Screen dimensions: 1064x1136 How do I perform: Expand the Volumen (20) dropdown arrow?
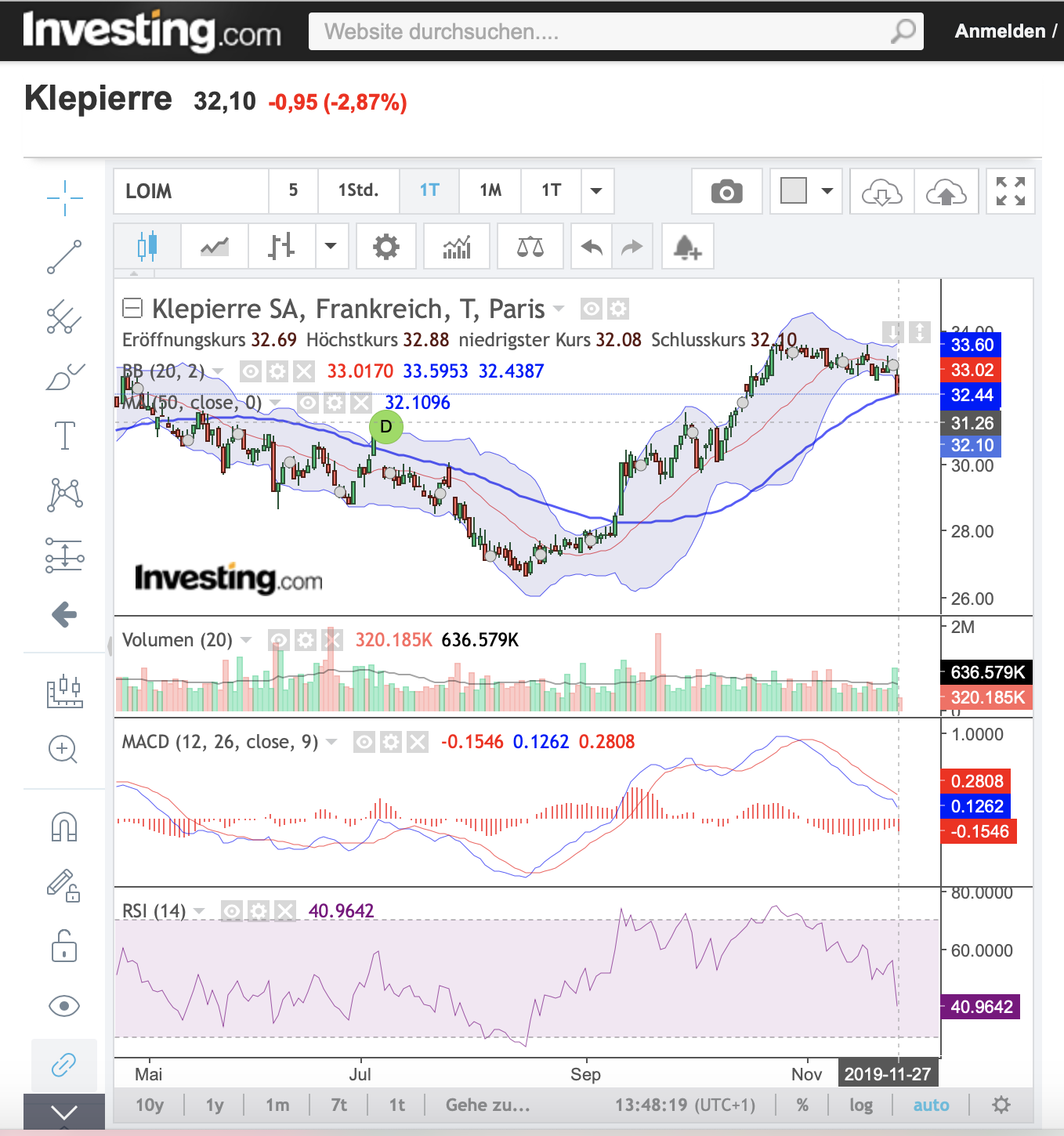coord(246,640)
